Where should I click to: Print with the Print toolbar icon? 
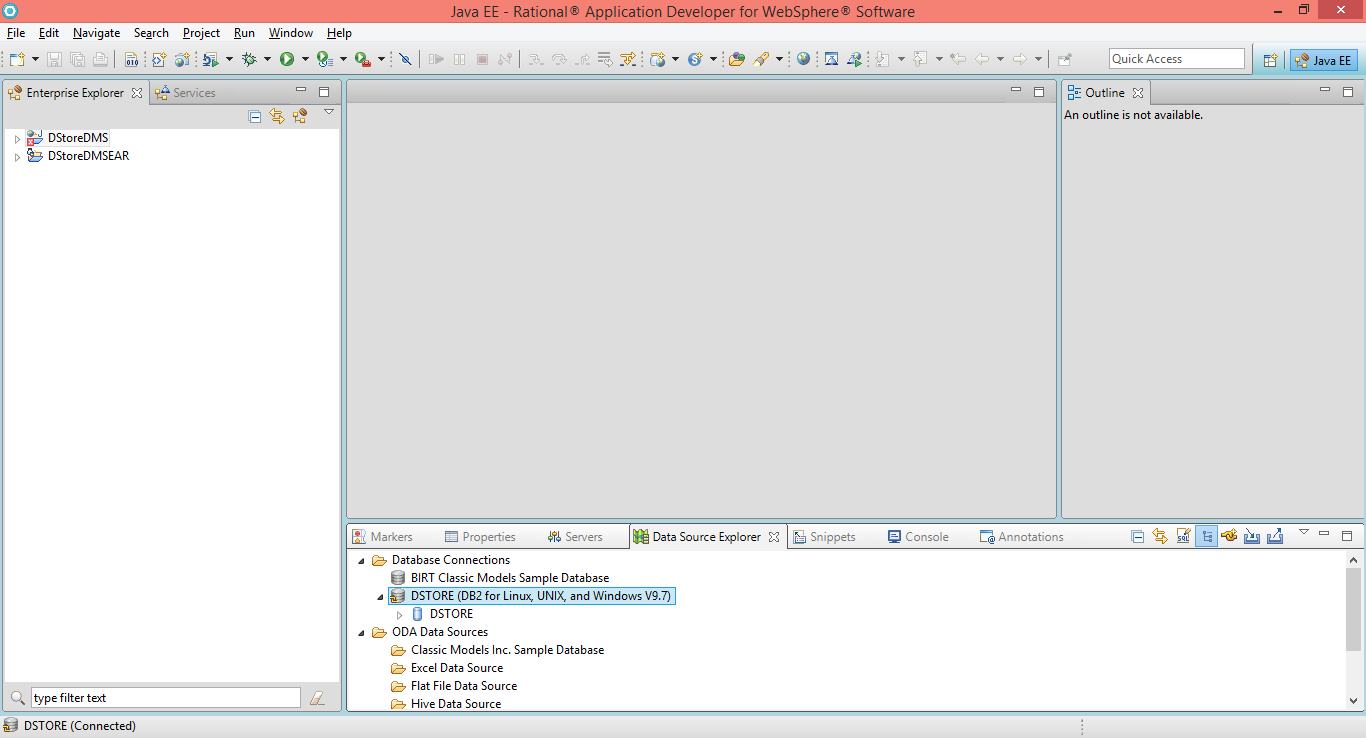point(99,58)
